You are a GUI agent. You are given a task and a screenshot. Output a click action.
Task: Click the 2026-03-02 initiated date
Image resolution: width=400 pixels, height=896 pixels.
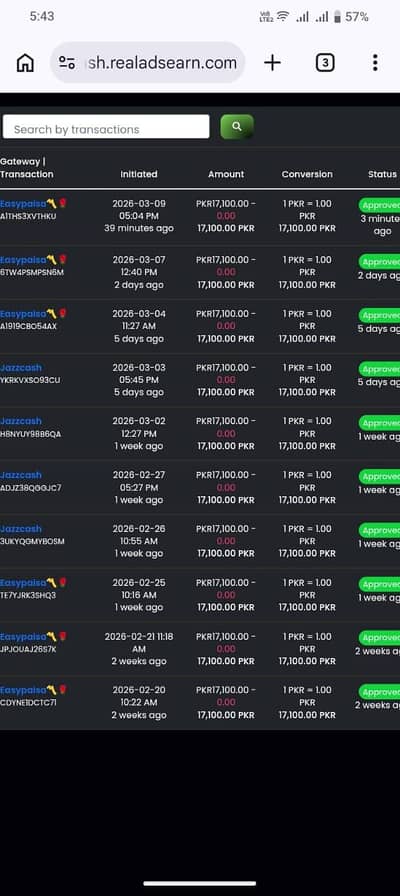[x=139, y=421]
